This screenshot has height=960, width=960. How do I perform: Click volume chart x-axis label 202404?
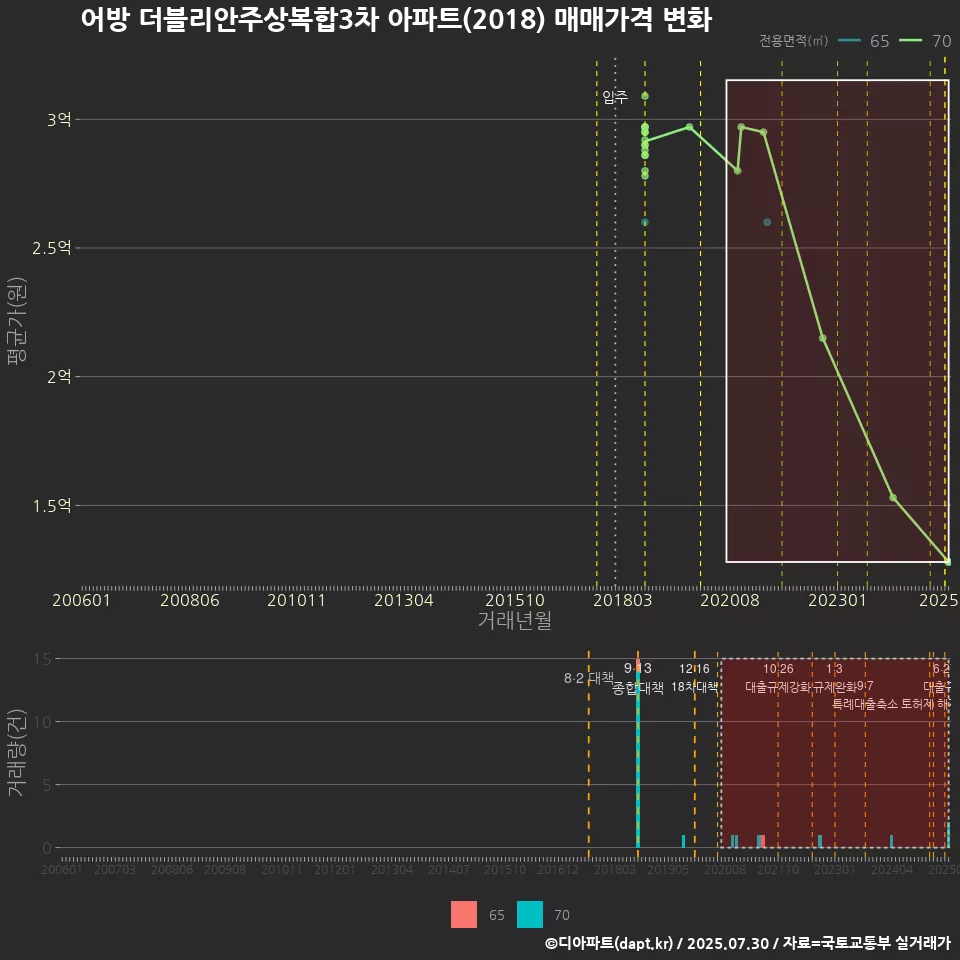point(891,869)
